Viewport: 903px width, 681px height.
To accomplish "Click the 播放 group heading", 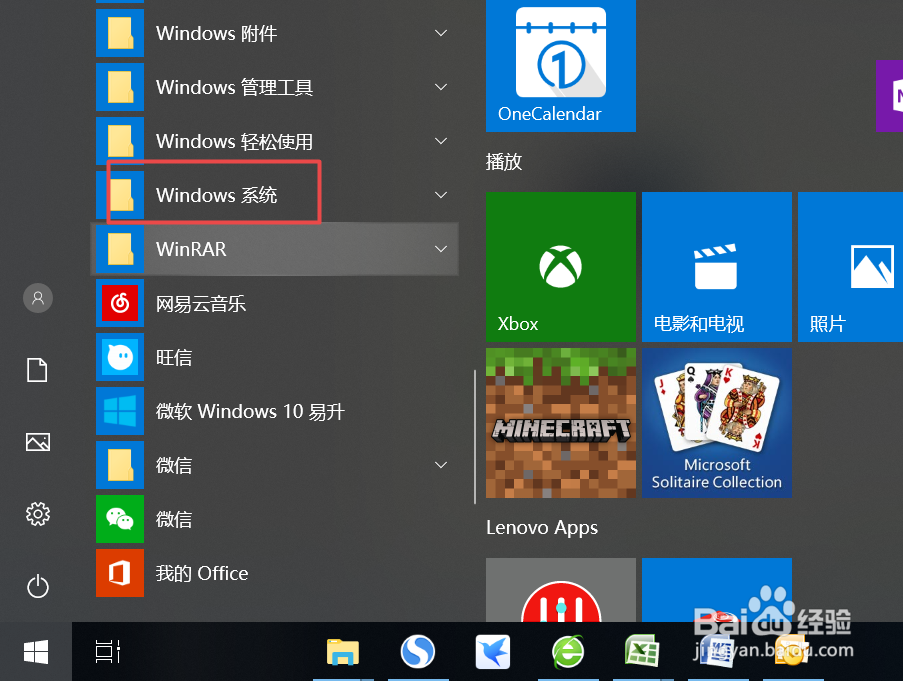I will [504, 162].
